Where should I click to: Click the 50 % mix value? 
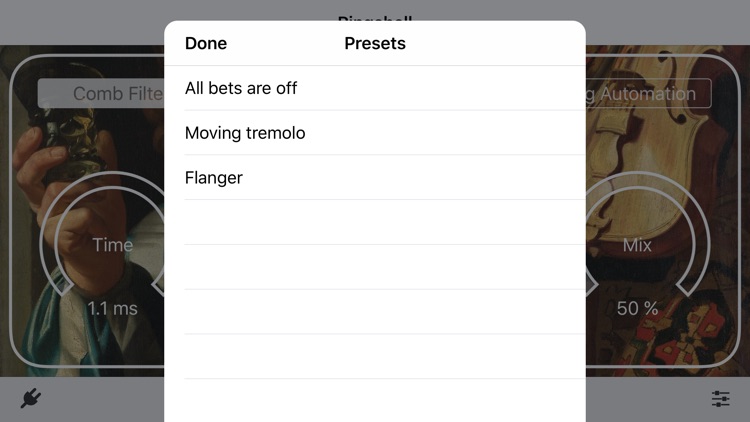click(x=637, y=309)
